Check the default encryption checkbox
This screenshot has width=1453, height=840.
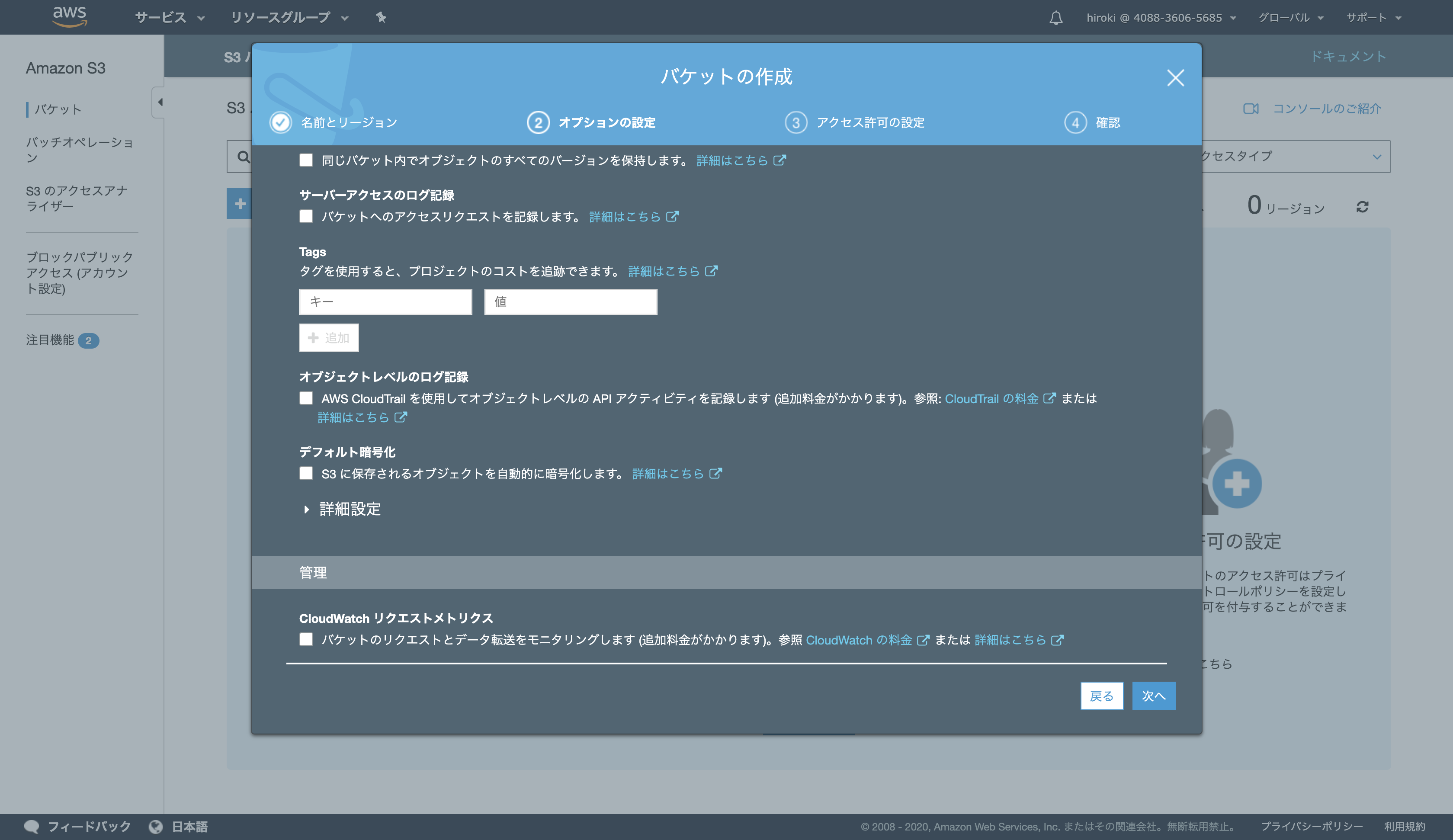pyautogui.click(x=306, y=473)
